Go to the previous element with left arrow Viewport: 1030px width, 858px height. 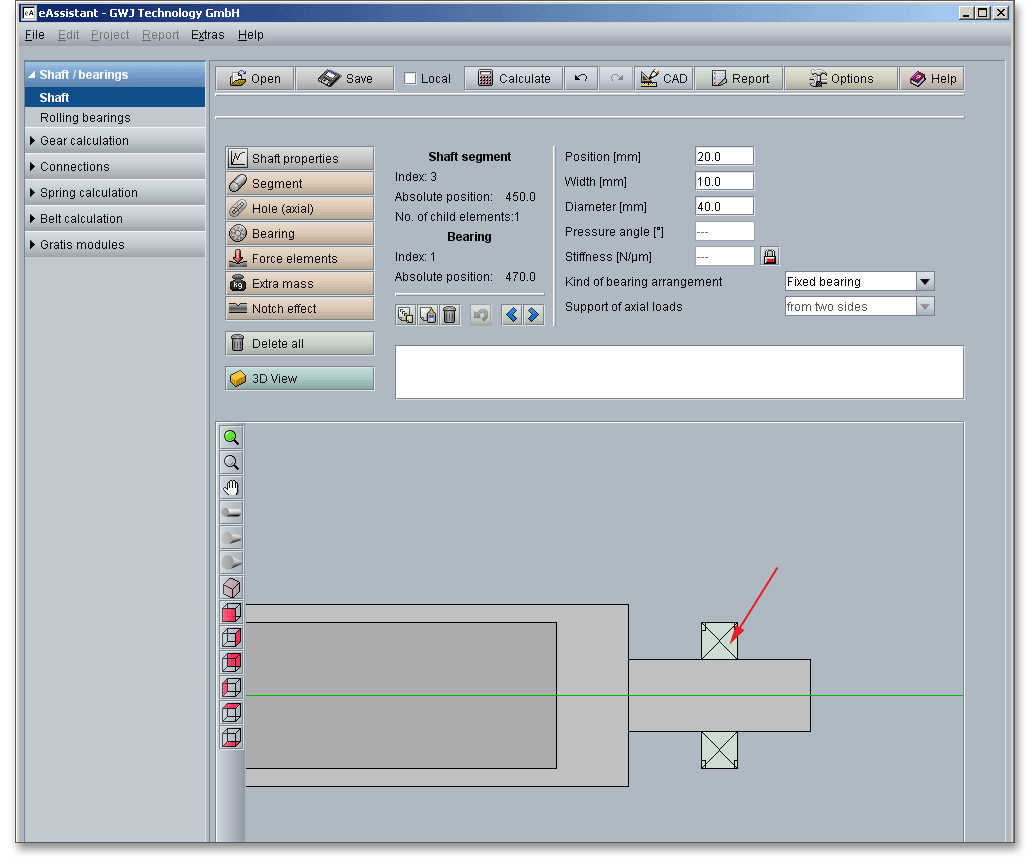click(512, 315)
